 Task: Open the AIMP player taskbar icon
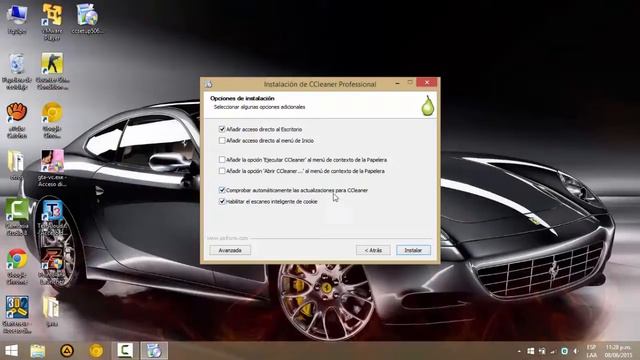pyautogui.click(x=67, y=351)
